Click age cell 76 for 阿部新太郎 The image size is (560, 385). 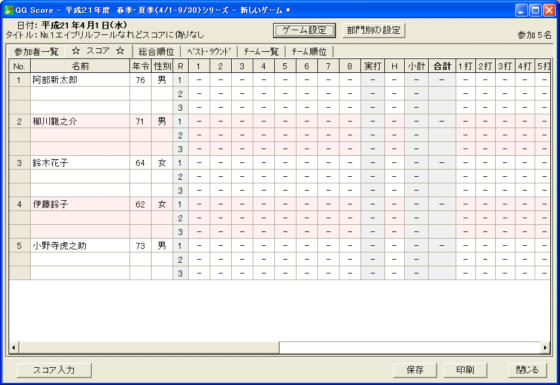point(140,80)
